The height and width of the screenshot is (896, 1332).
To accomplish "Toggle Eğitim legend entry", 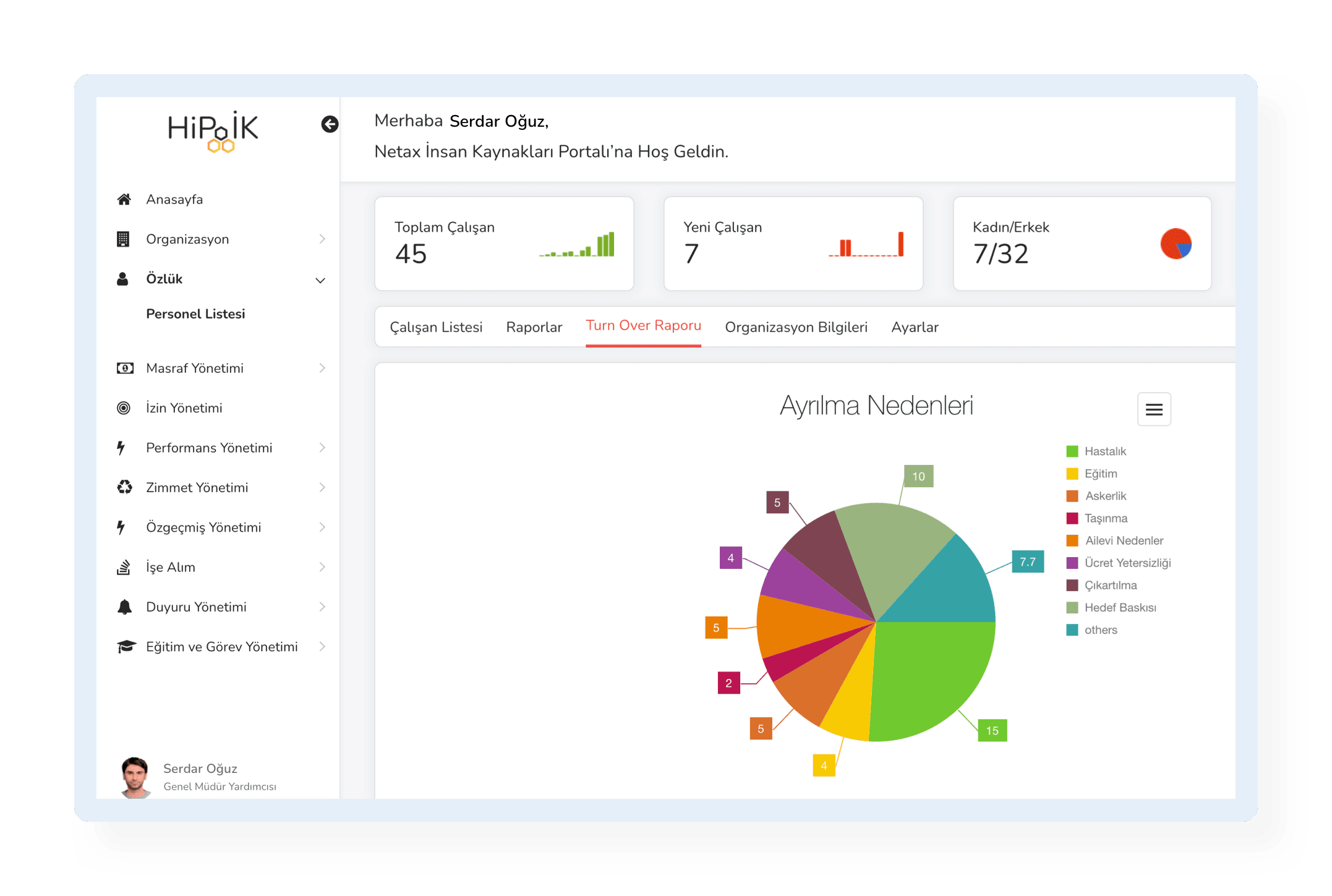I will [x=1091, y=474].
